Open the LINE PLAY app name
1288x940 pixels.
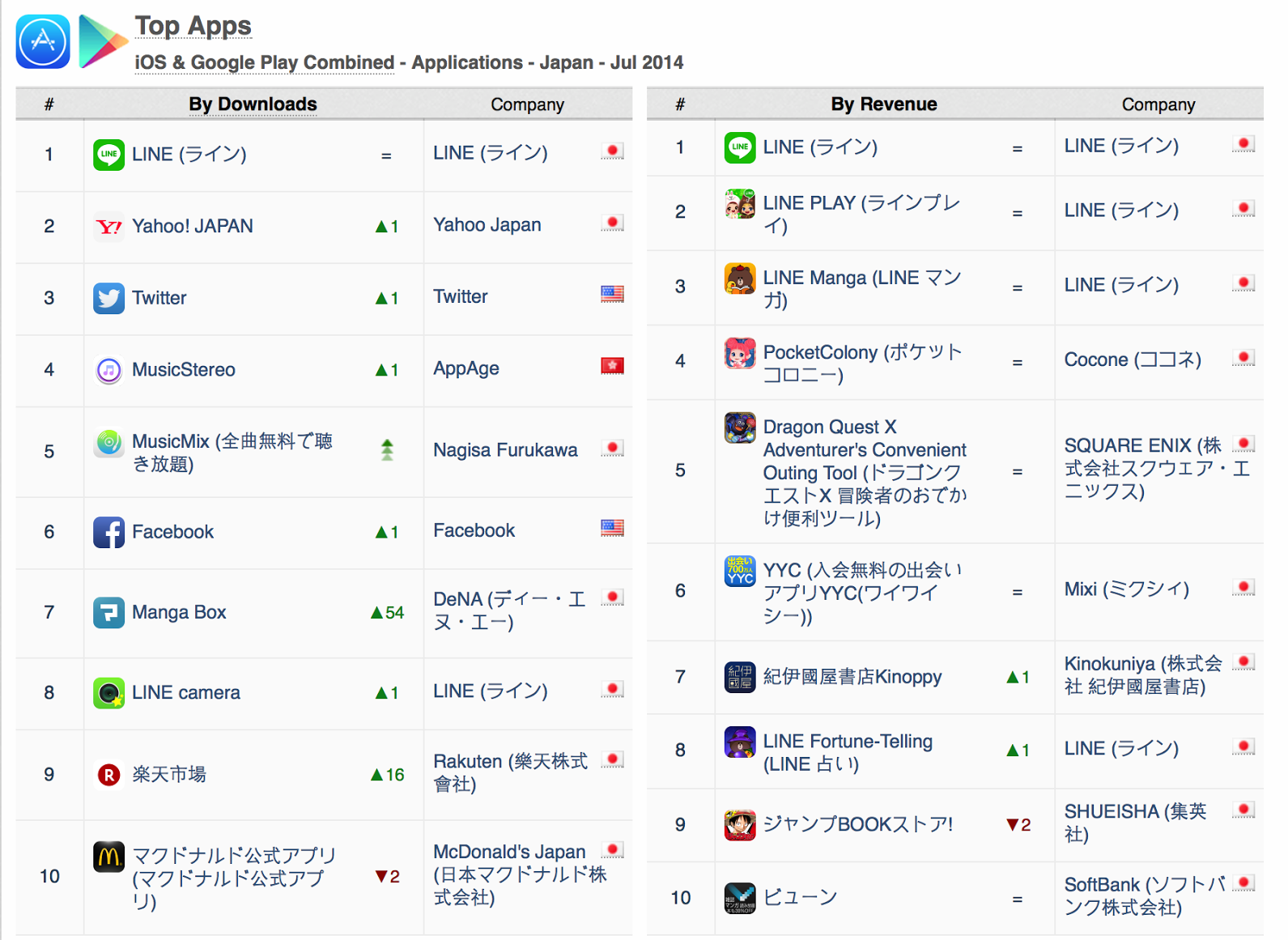(862, 214)
